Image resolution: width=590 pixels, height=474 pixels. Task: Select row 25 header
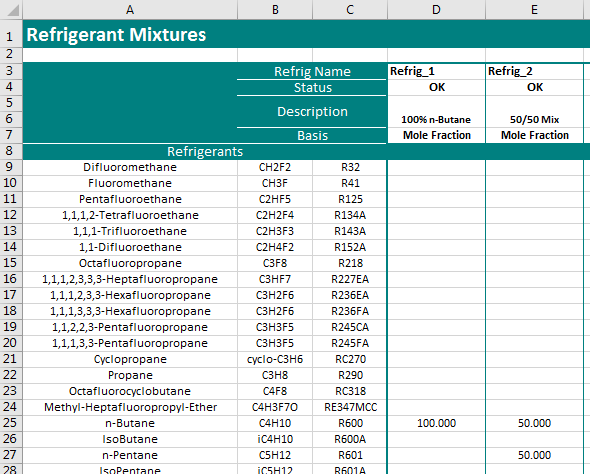(11, 423)
